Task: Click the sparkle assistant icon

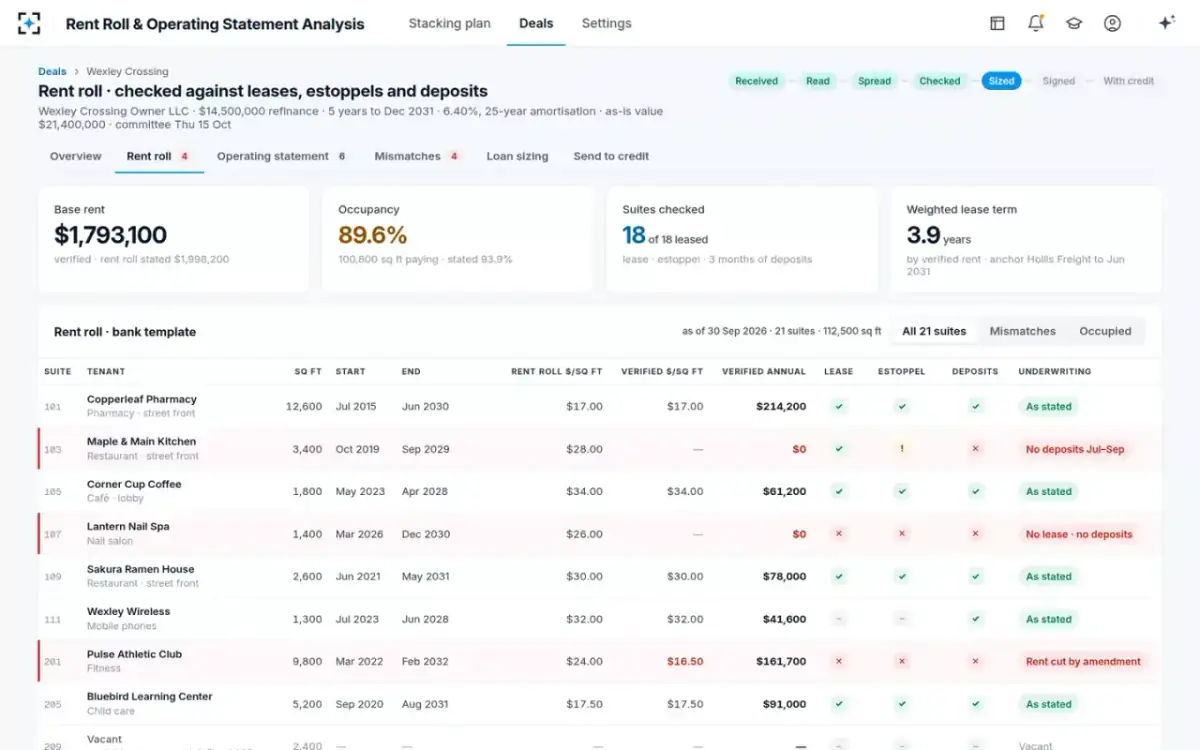Action: tap(1166, 23)
